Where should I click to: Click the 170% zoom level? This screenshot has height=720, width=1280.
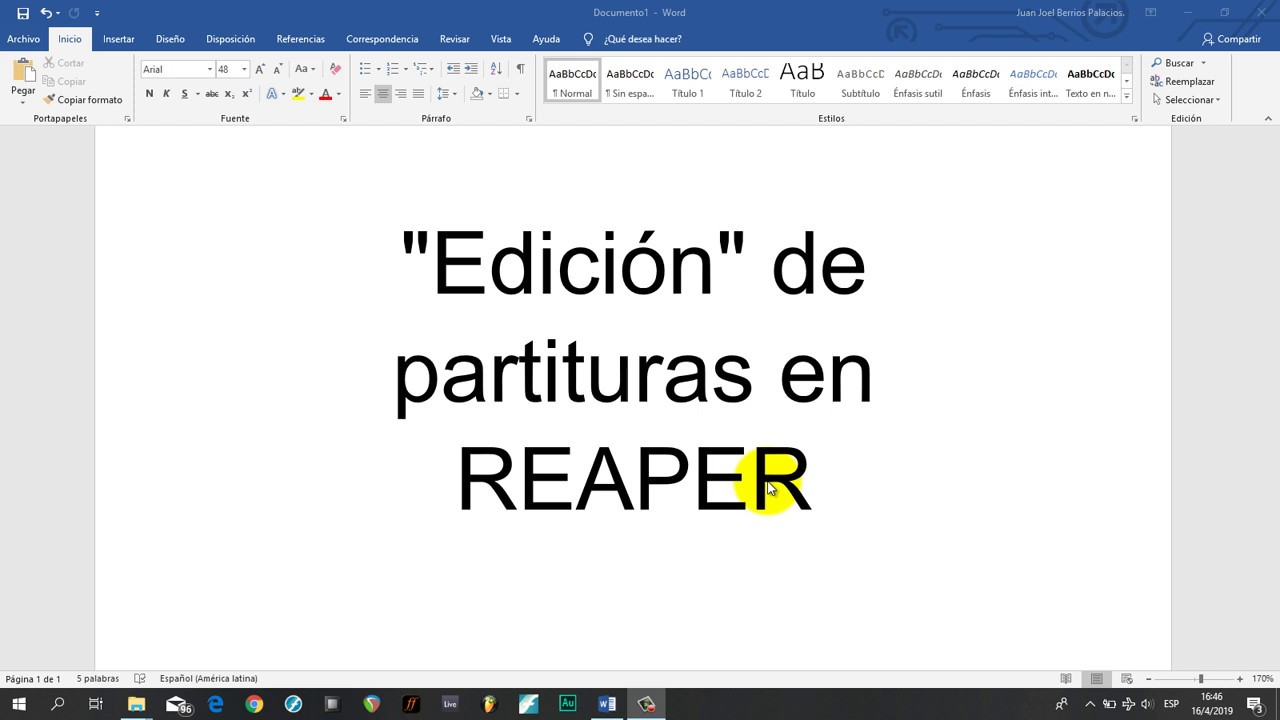pos(1262,679)
